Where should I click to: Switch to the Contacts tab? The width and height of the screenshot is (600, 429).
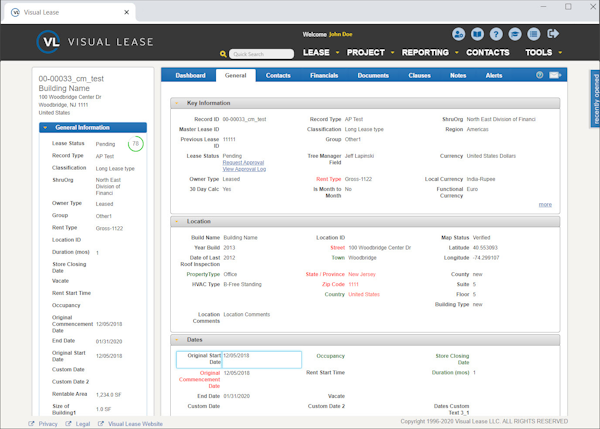[278, 75]
